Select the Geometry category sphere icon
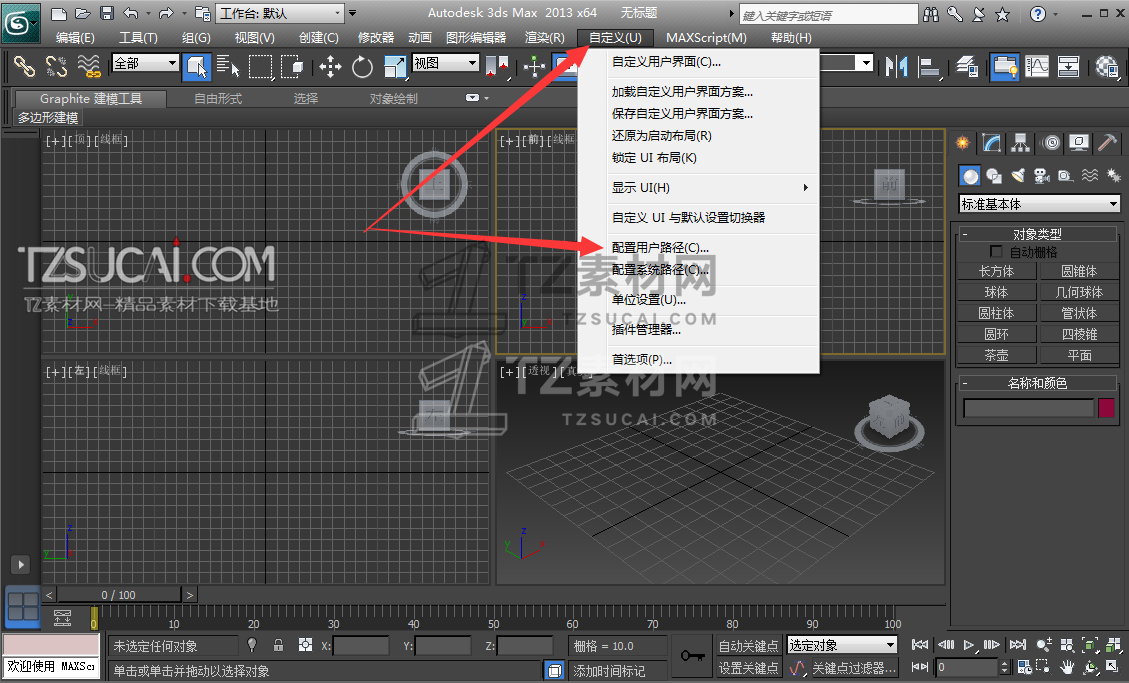1129x683 pixels. [x=971, y=176]
